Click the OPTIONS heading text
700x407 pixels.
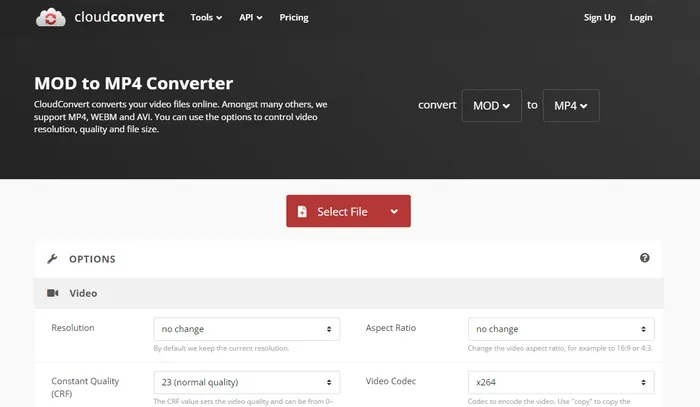point(92,259)
